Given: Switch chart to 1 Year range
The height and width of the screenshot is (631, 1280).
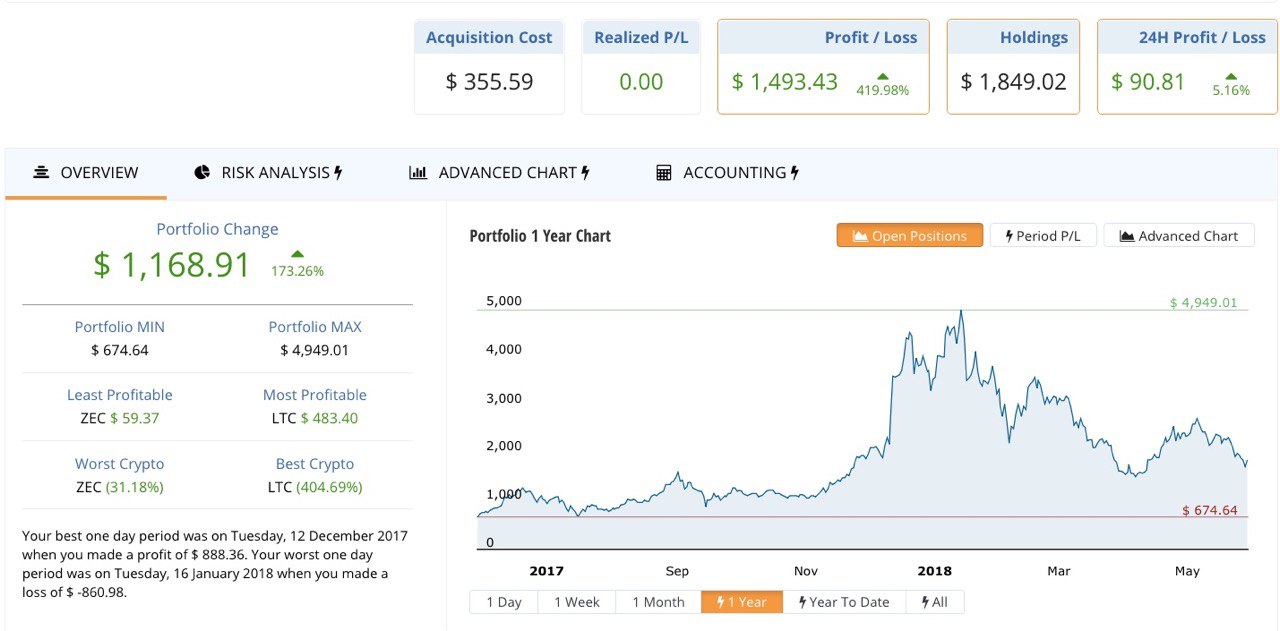Looking at the screenshot, I should (x=741, y=602).
